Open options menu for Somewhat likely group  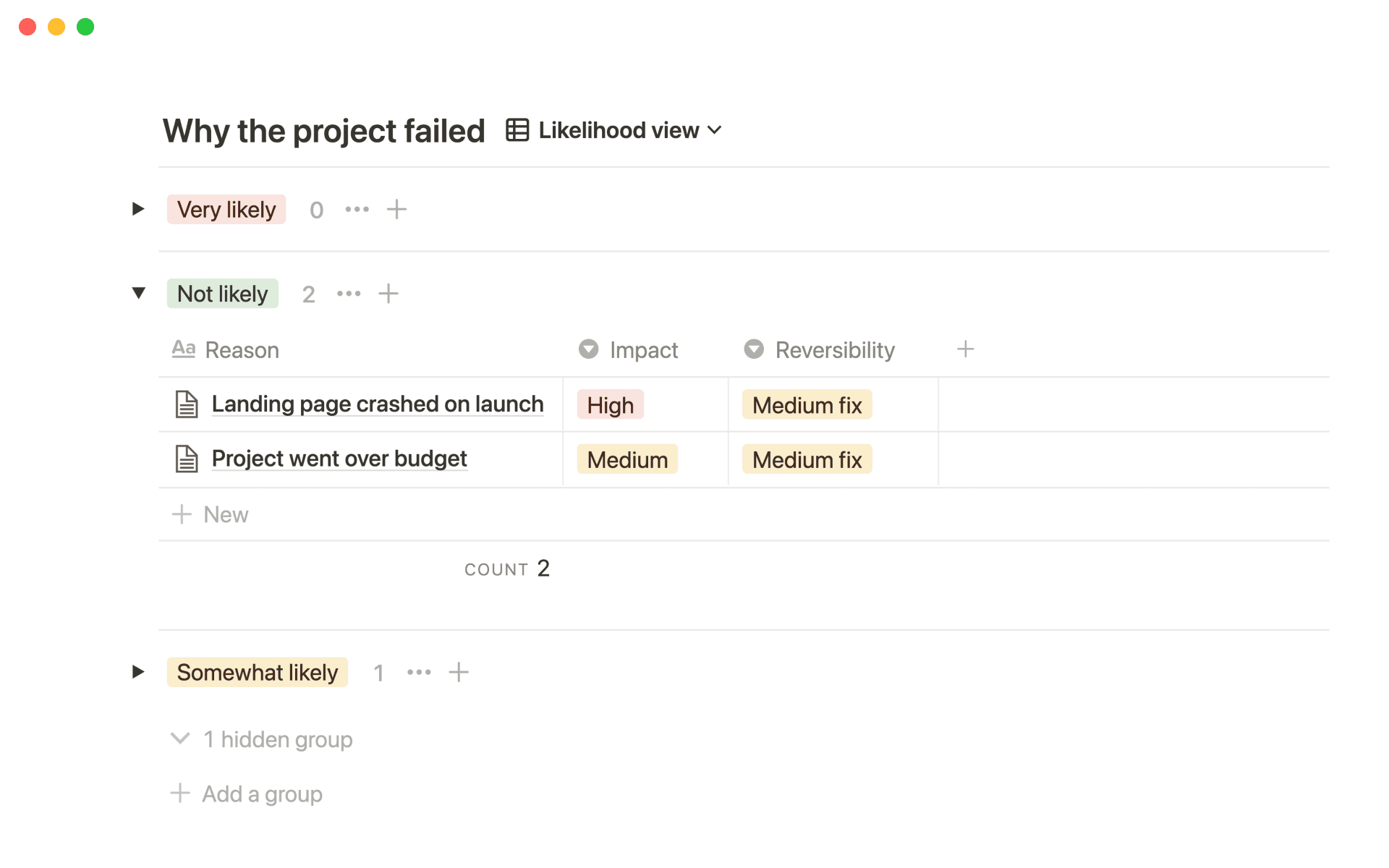tap(418, 672)
